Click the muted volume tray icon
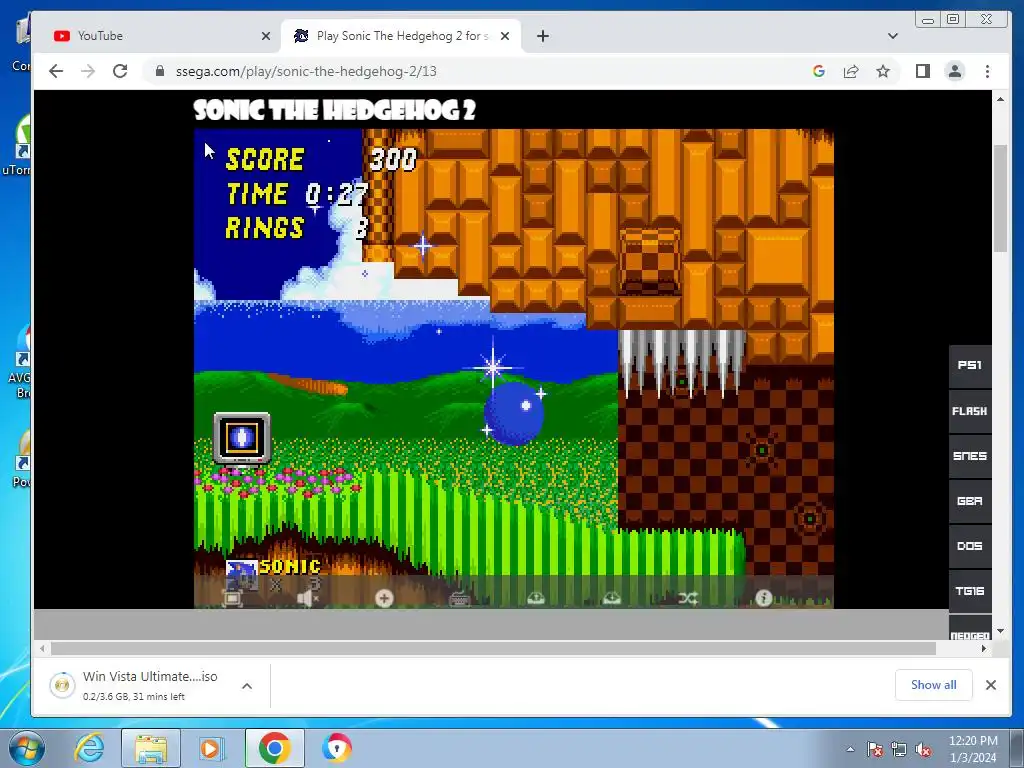The image size is (1024, 768). 923,749
